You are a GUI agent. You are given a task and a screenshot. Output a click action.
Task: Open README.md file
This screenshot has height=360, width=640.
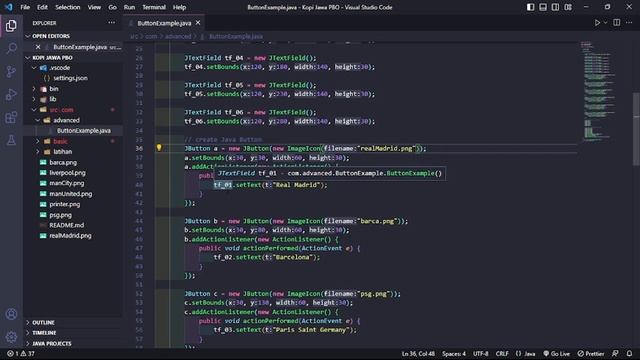pyautogui.click(x=67, y=225)
